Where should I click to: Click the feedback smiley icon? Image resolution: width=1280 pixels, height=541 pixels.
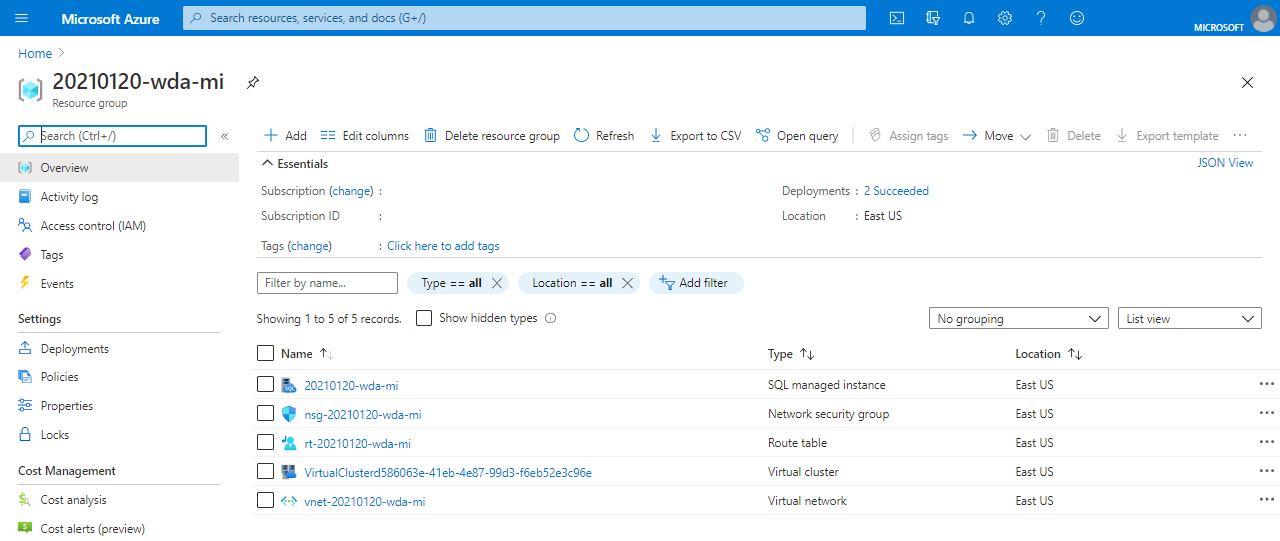coord(1077,18)
